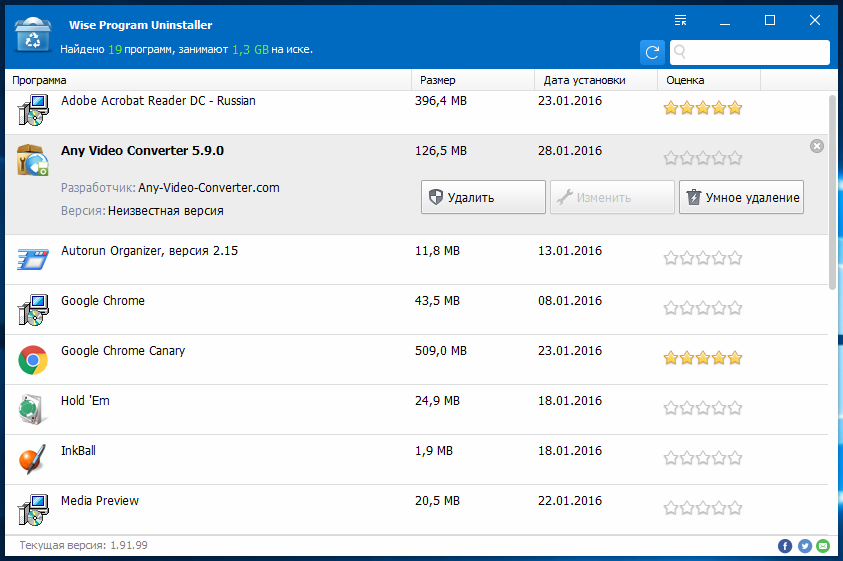
Task: Click the 1,9 MB size value
Action: tap(434, 451)
